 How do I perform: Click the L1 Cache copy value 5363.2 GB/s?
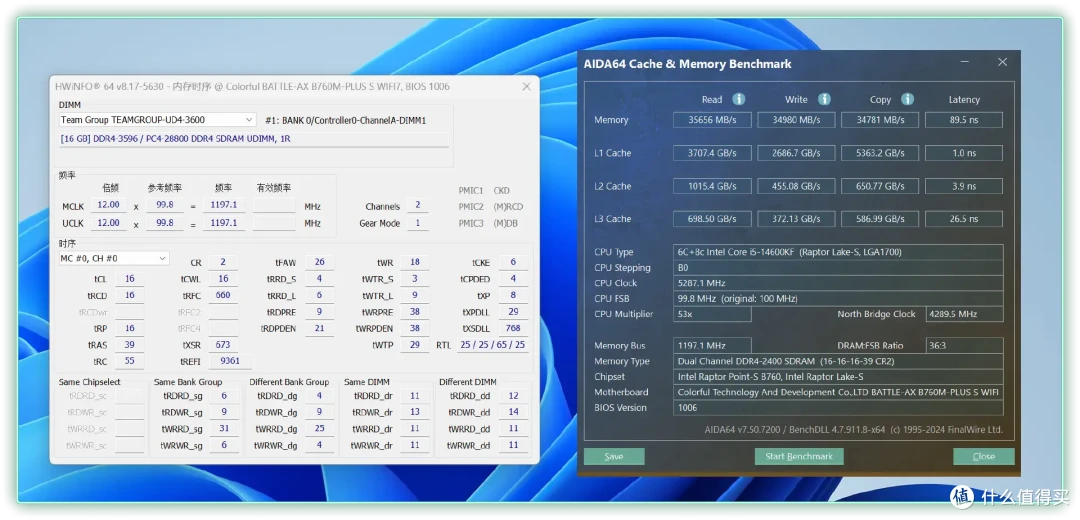(880, 153)
